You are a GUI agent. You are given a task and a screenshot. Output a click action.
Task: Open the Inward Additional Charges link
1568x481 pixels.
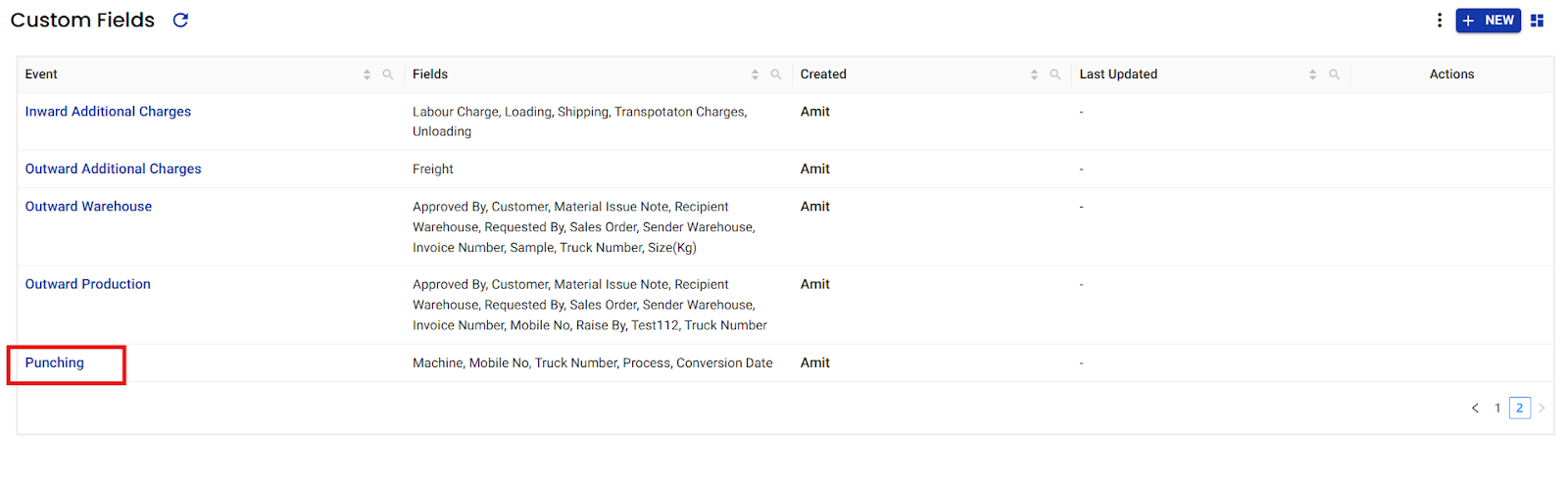108,112
